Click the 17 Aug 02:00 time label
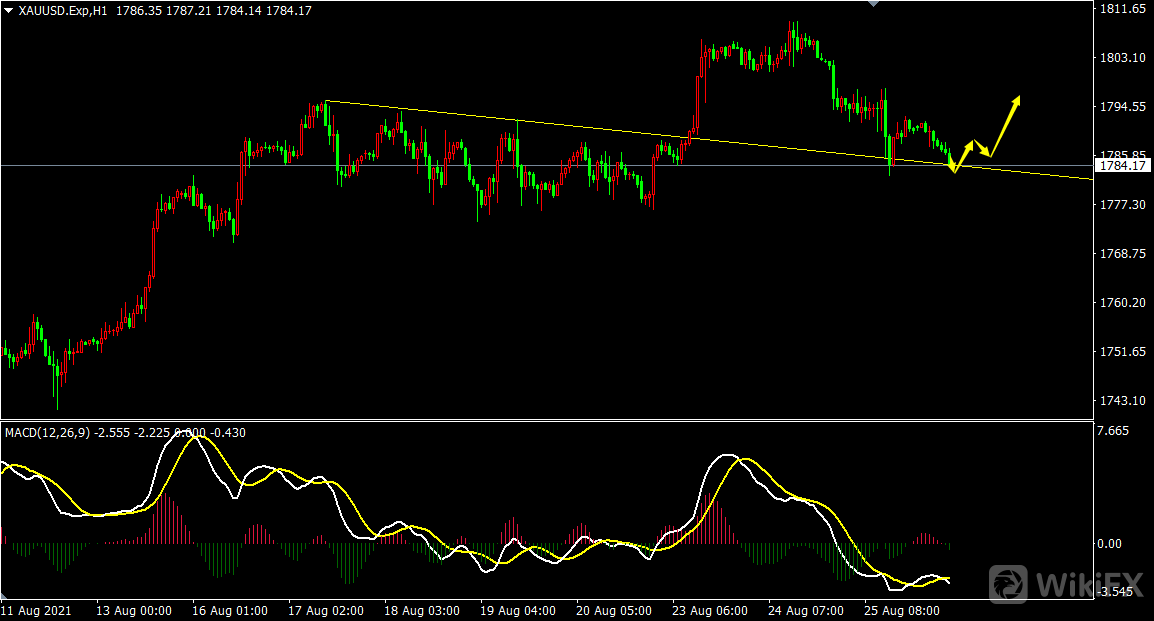 tap(323, 610)
